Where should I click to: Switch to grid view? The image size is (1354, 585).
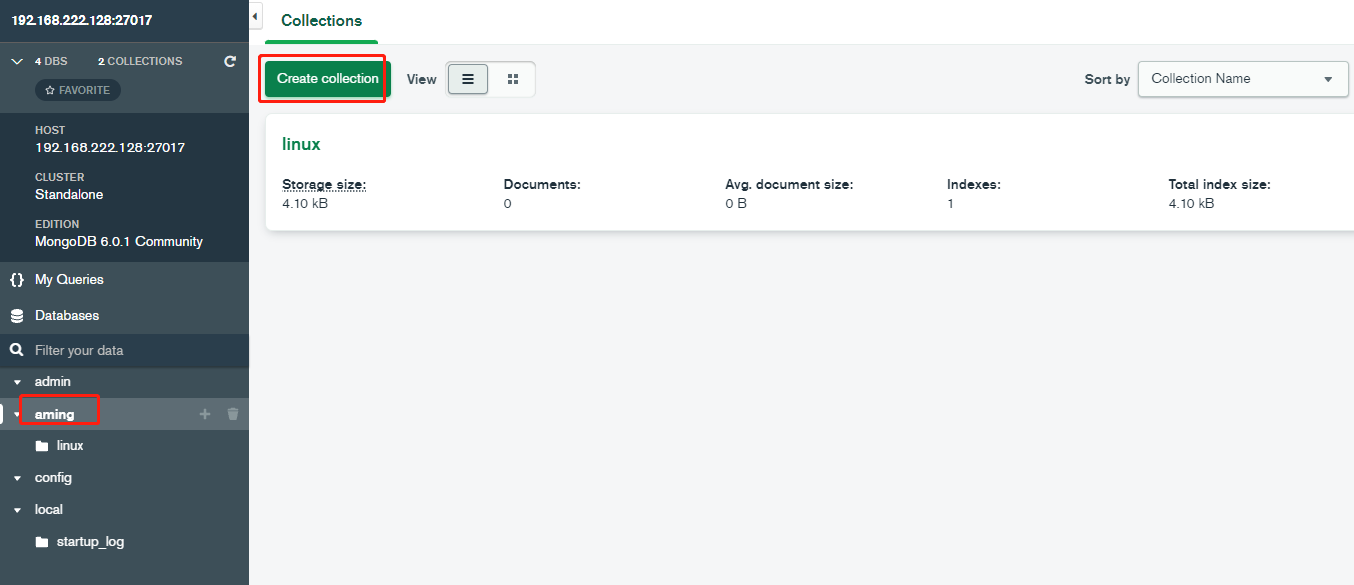click(x=513, y=79)
